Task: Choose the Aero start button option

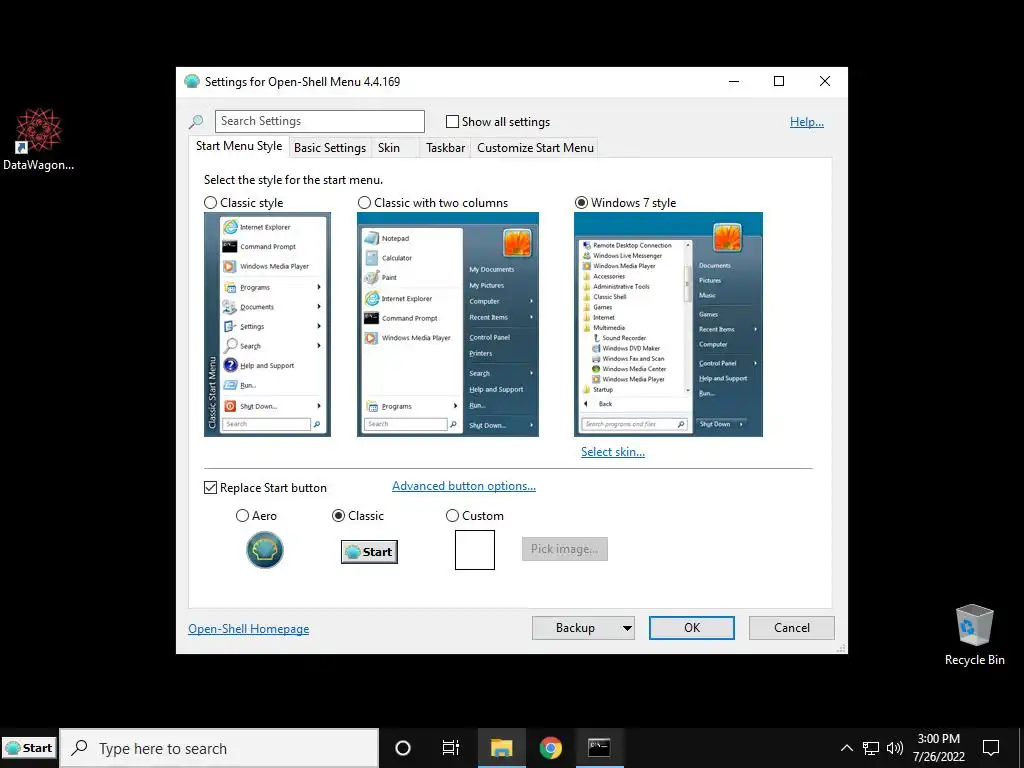Action: pos(242,516)
